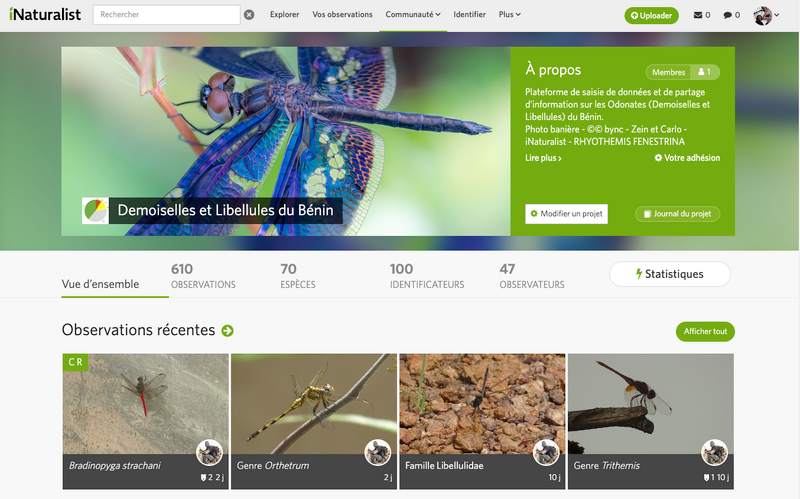
Task: Click into the Rechercher search field
Action: (166, 15)
